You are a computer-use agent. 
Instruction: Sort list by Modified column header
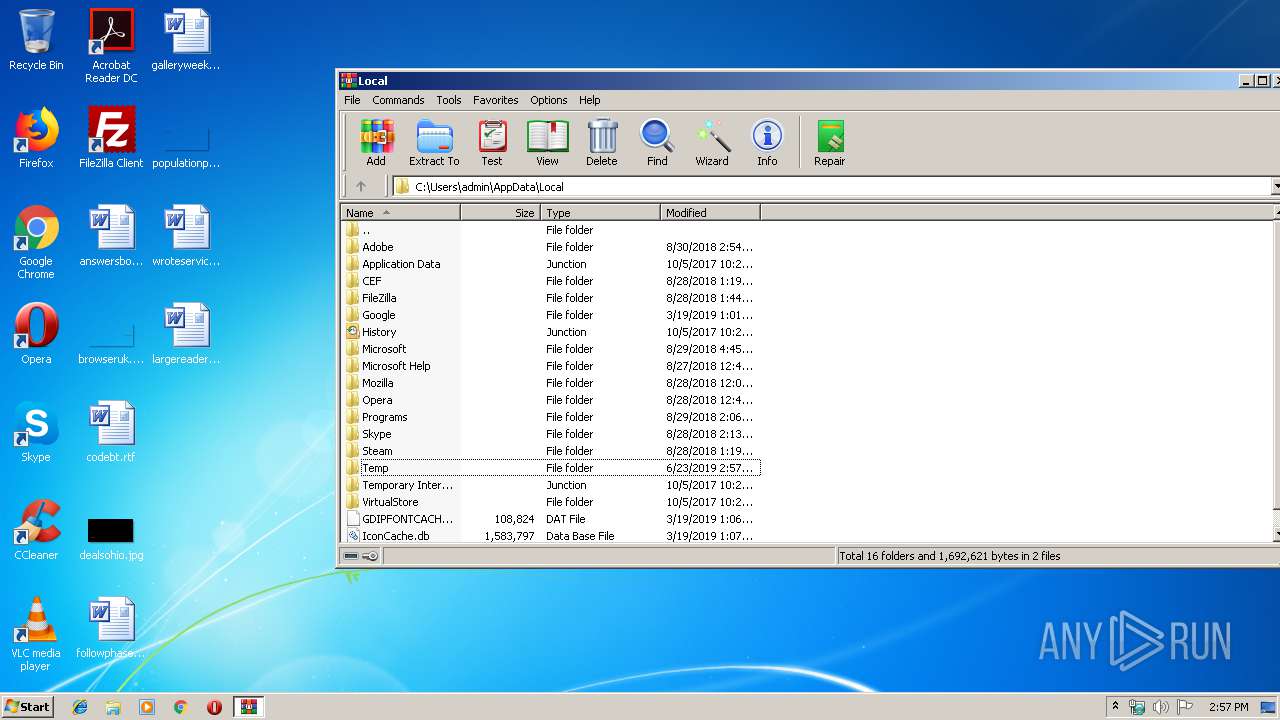point(710,212)
